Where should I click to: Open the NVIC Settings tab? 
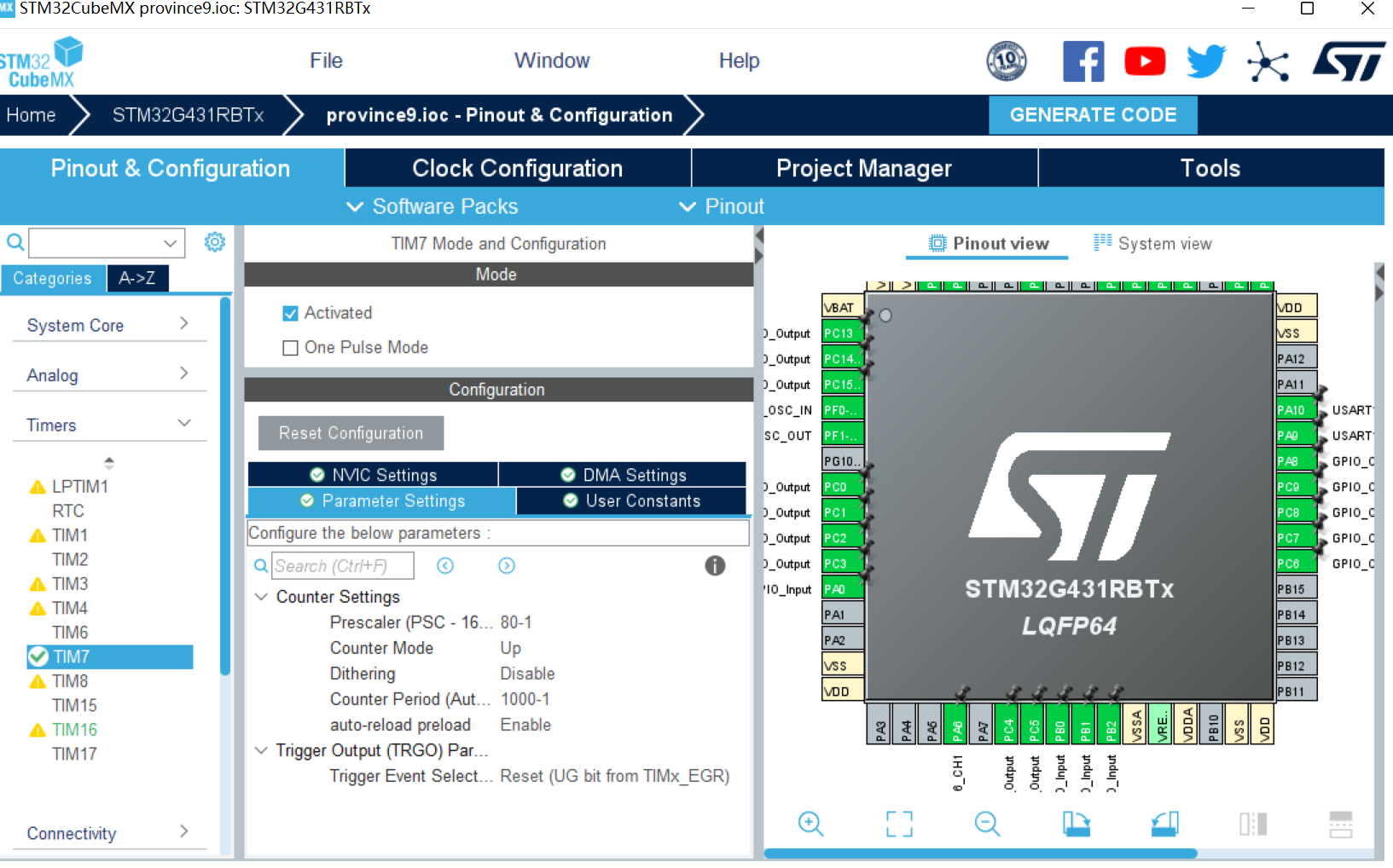point(373,474)
